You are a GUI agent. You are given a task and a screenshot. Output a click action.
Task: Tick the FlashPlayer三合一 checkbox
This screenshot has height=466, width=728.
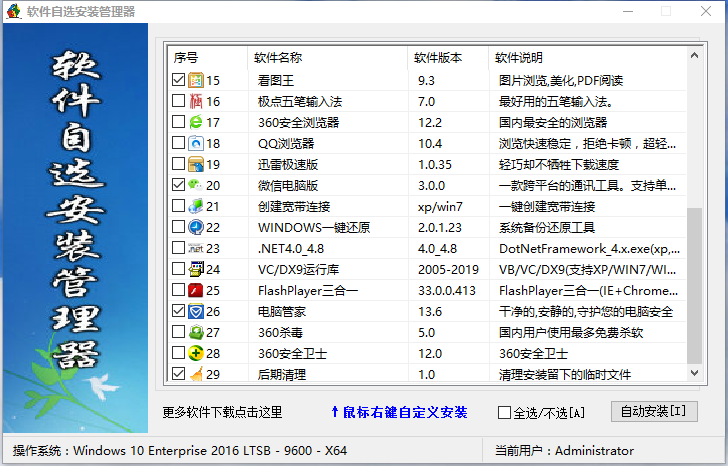coord(178,290)
